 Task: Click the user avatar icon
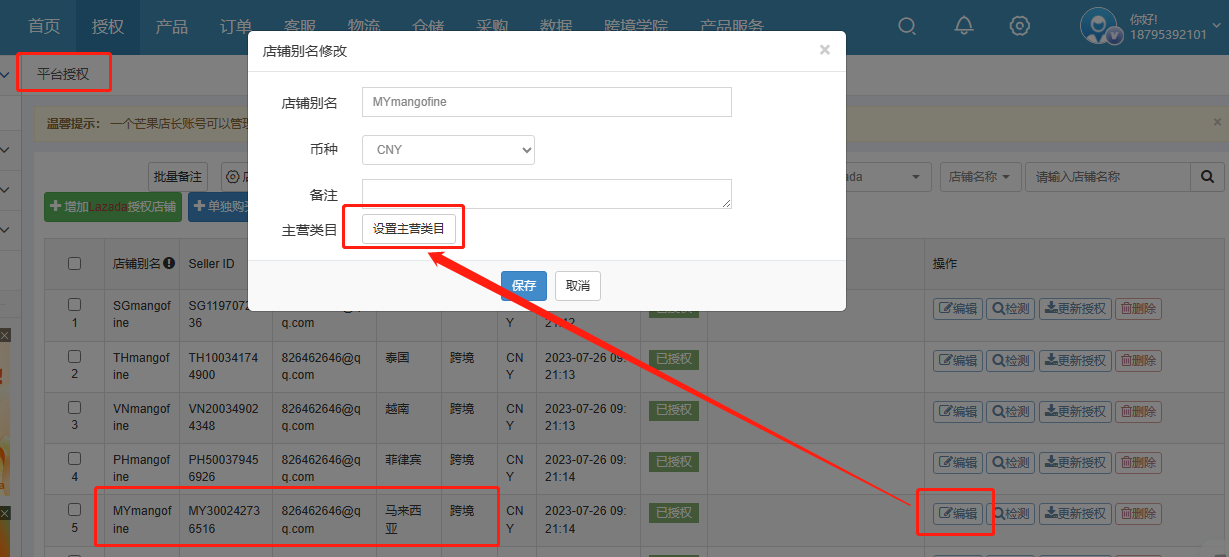[1100, 26]
